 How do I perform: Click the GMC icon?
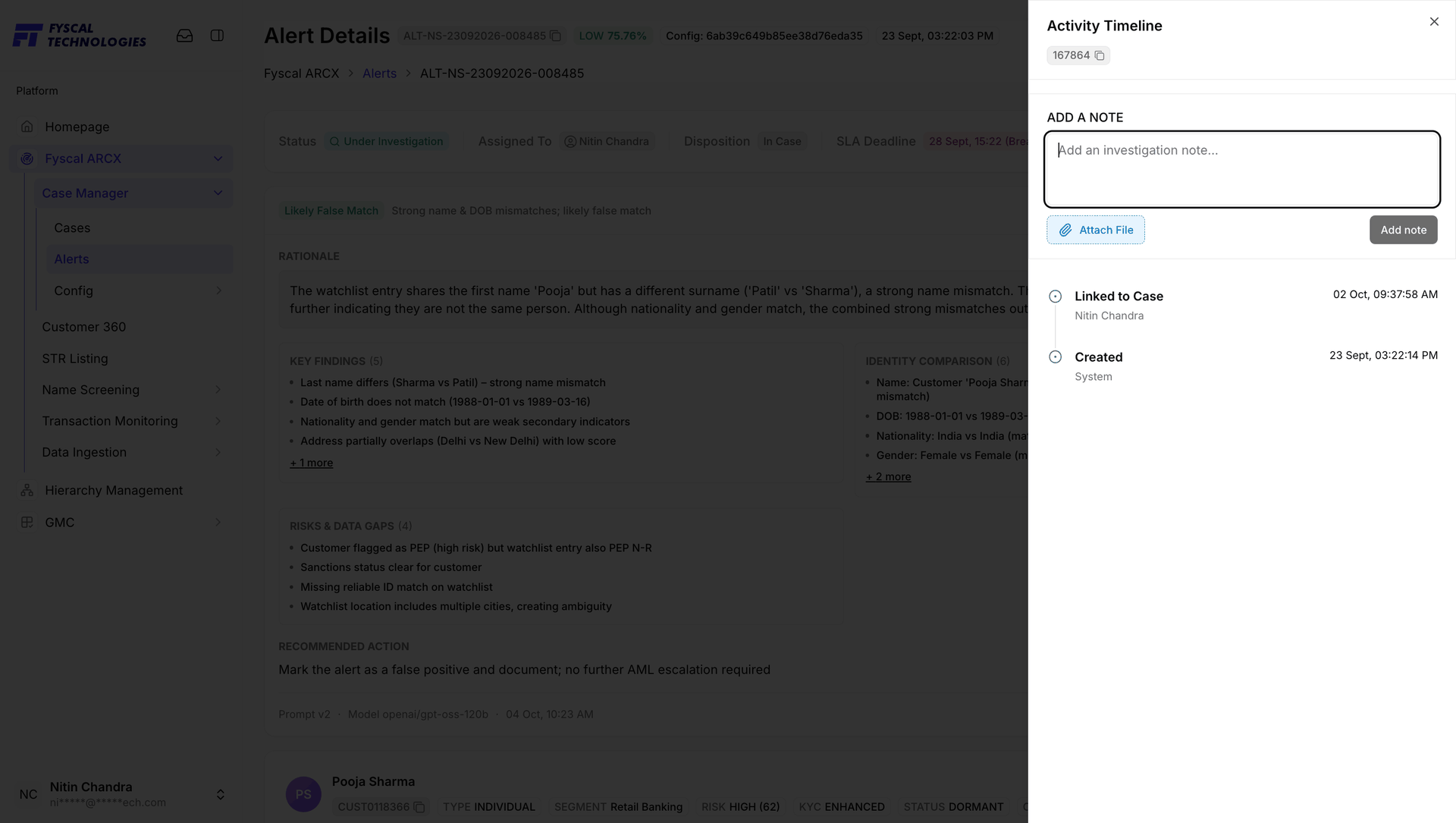(x=27, y=523)
